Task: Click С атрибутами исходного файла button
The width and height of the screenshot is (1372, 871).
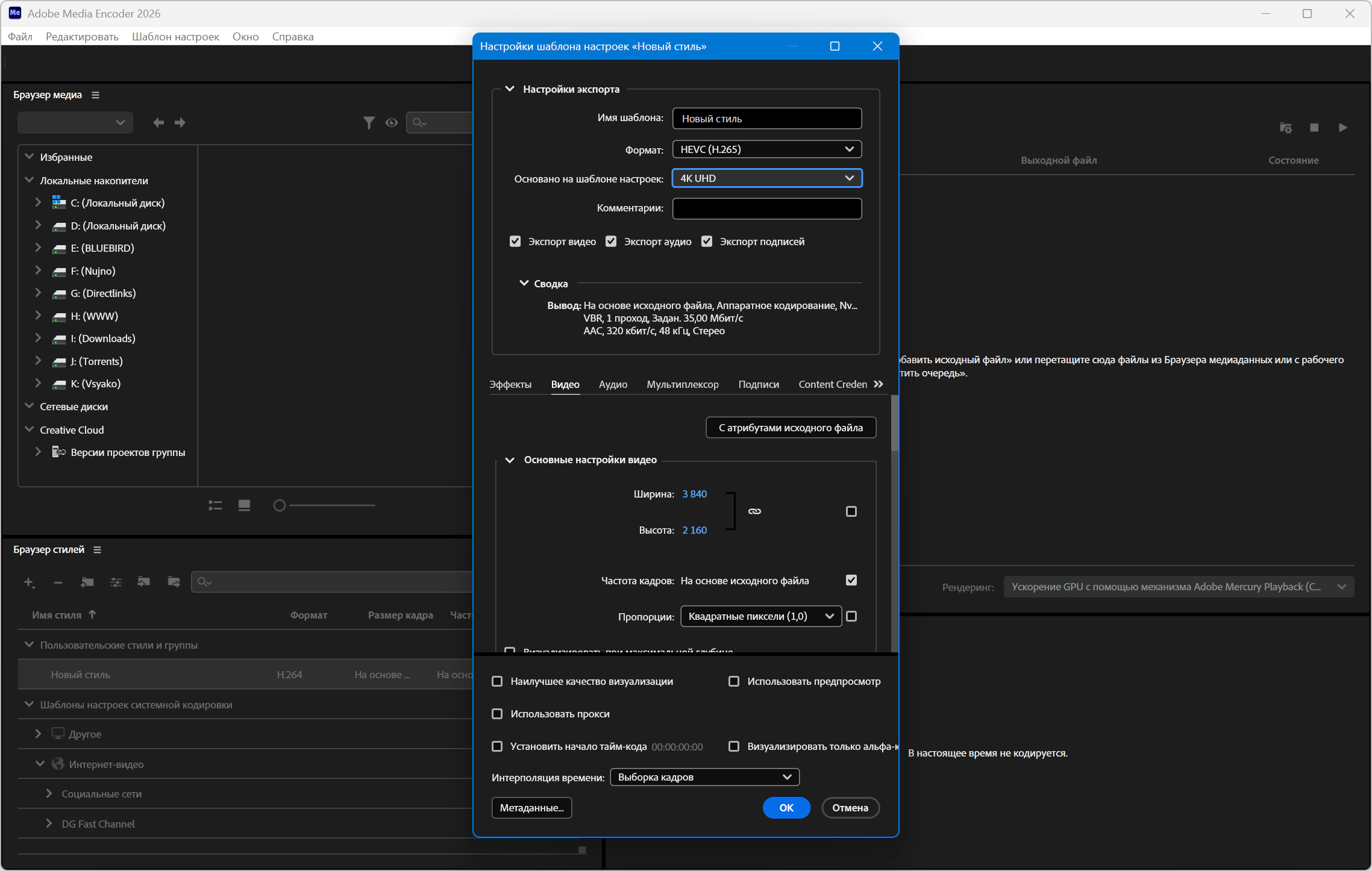Action: [x=791, y=428]
